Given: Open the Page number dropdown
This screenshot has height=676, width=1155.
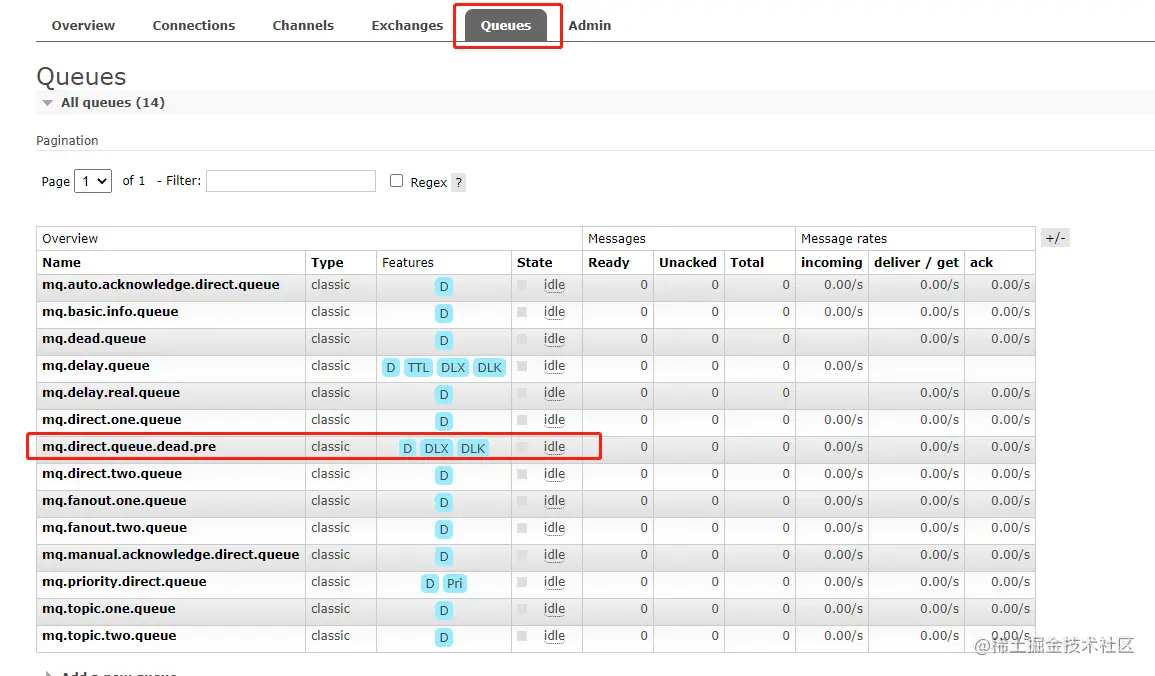Looking at the screenshot, I should (93, 181).
